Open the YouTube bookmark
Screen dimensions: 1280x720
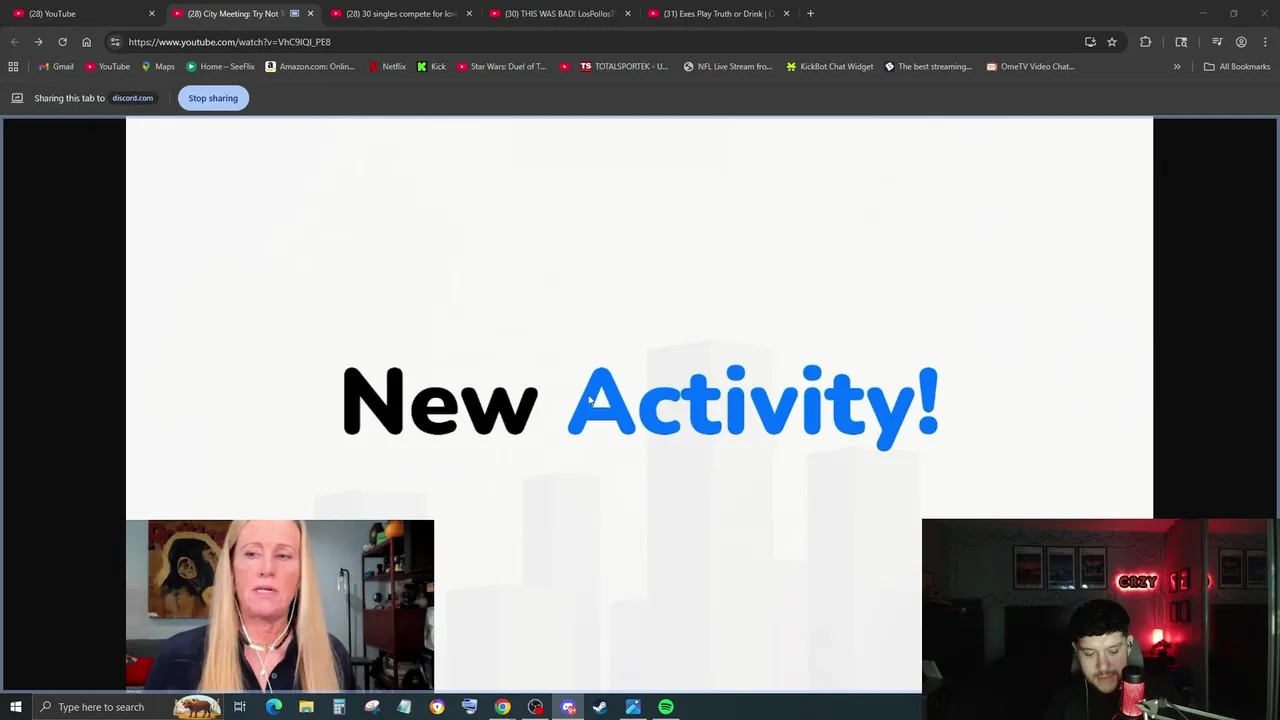click(x=107, y=67)
